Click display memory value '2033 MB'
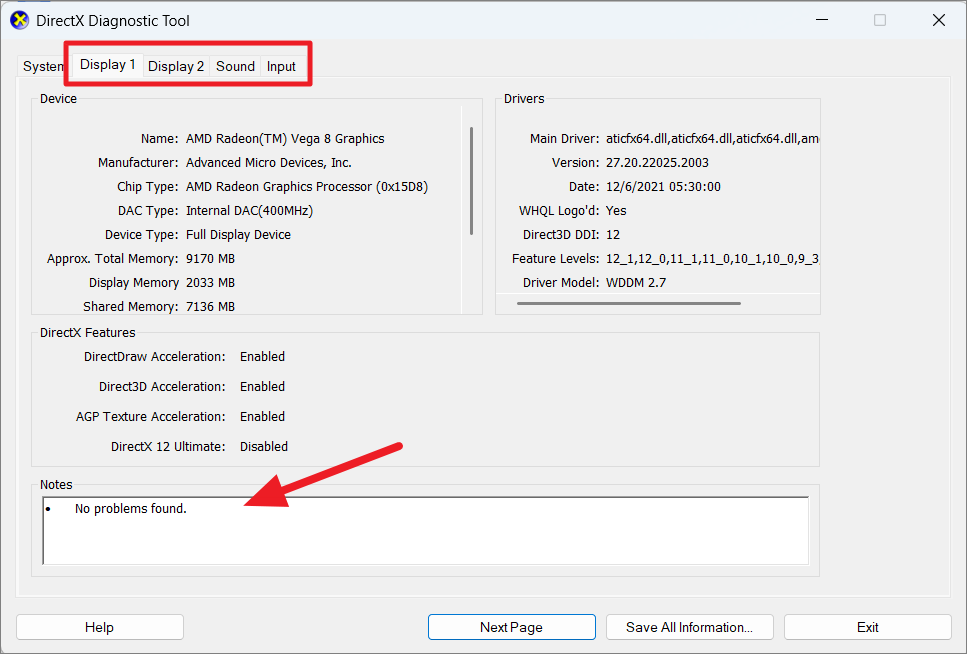The image size is (967, 654). pos(210,283)
